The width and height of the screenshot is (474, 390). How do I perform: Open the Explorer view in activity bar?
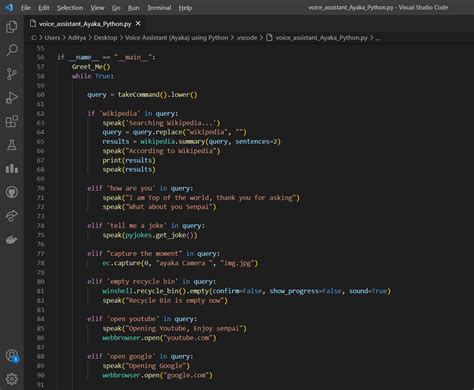[x=12, y=27]
